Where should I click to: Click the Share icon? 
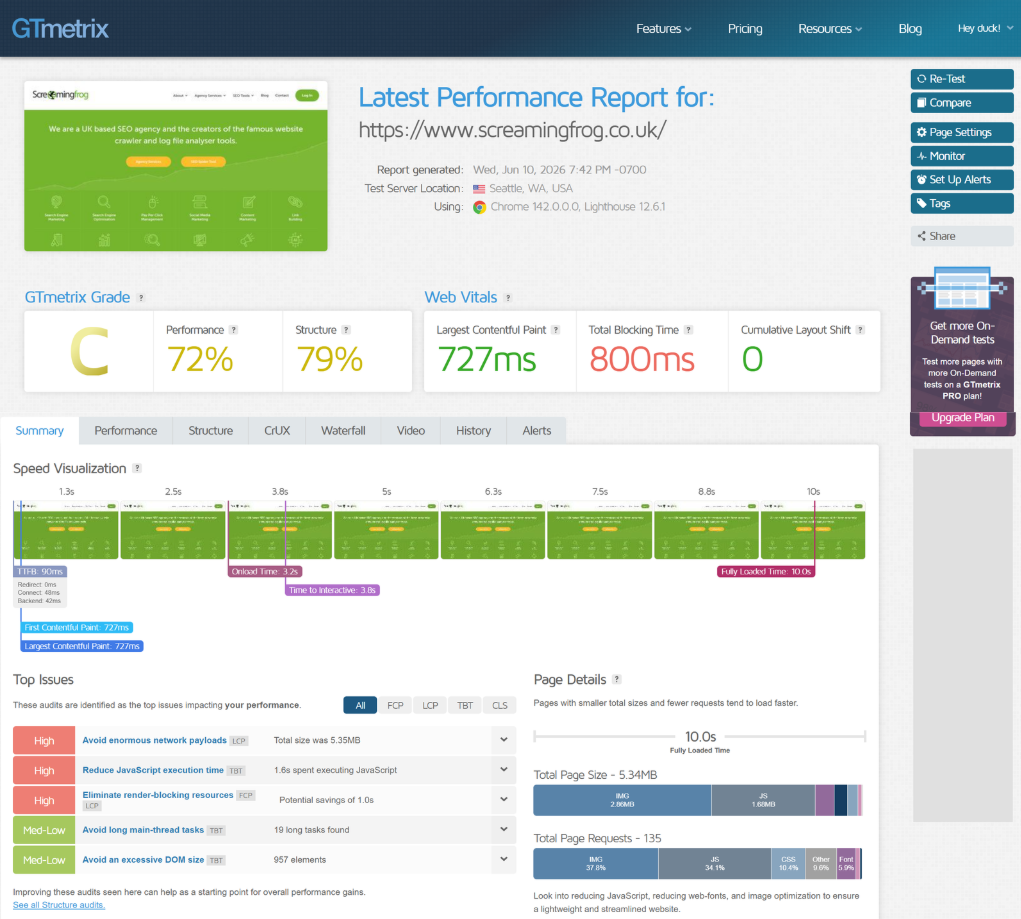point(921,236)
